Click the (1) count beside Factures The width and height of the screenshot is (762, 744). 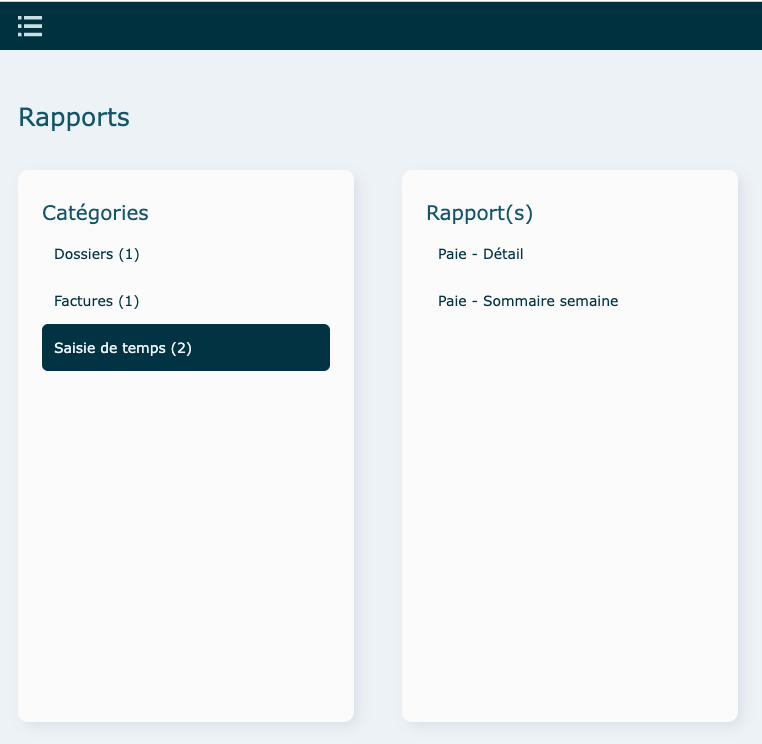[129, 301]
